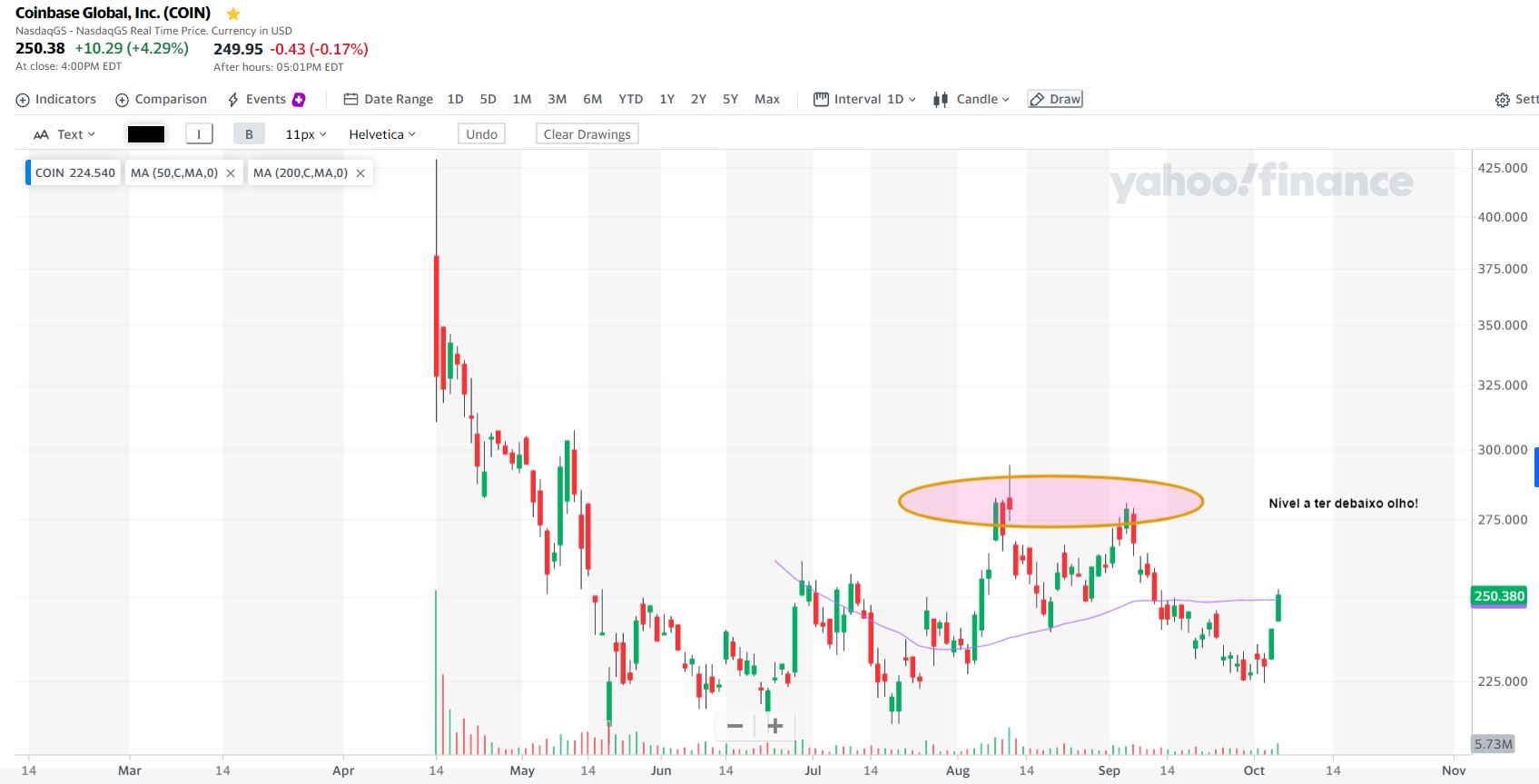Remove the MA 50 indicator
Image resolution: width=1539 pixels, height=784 pixels.
coord(231,173)
